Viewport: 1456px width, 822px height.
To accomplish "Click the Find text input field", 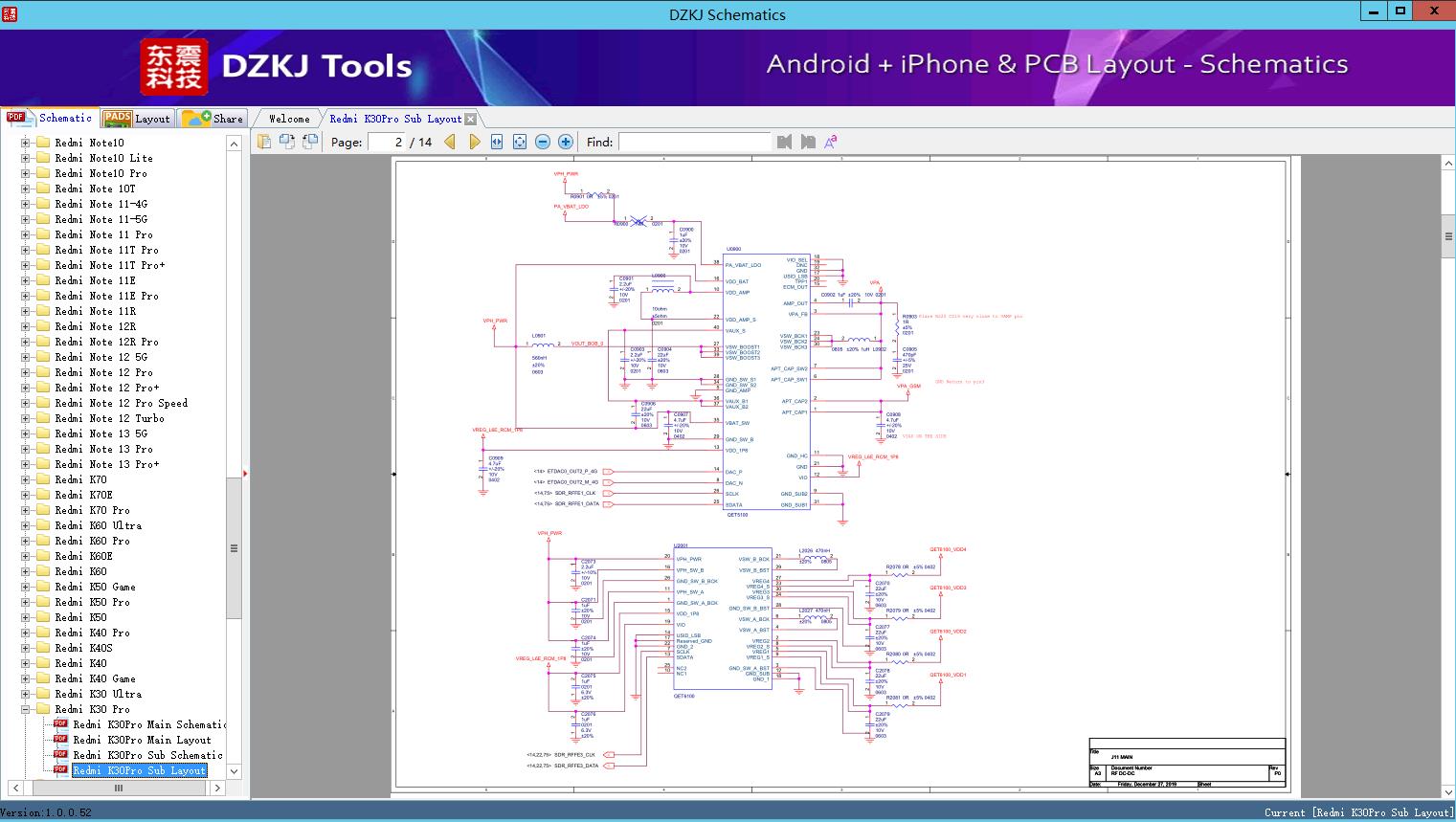I will tap(694, 142).
